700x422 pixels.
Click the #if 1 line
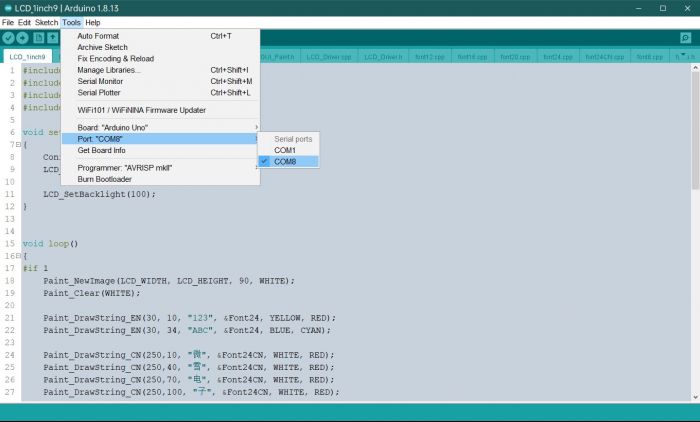pyautogui.click(x=35, y=268)
